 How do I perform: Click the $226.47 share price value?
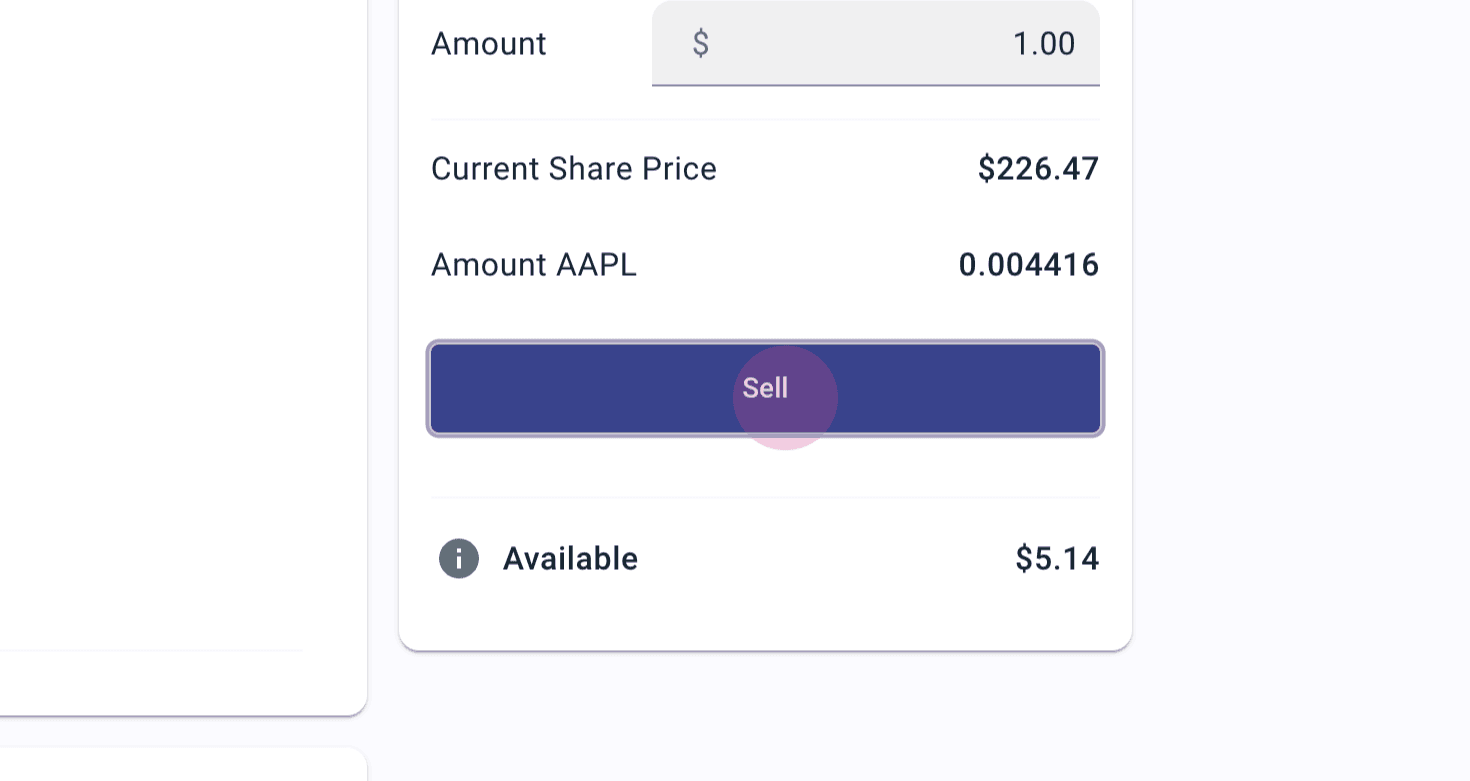pos(1038,169)
